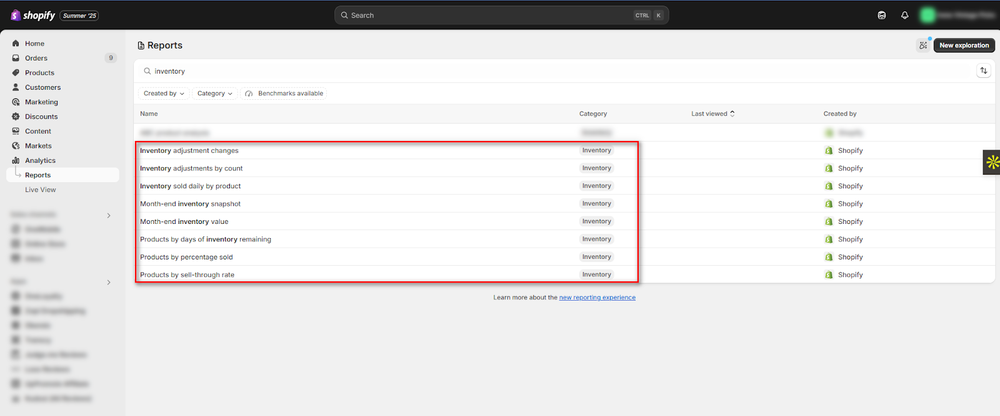Click the sort arrows icon button
The height and width of the screenshot is (416, 1000).
(983, 71)
